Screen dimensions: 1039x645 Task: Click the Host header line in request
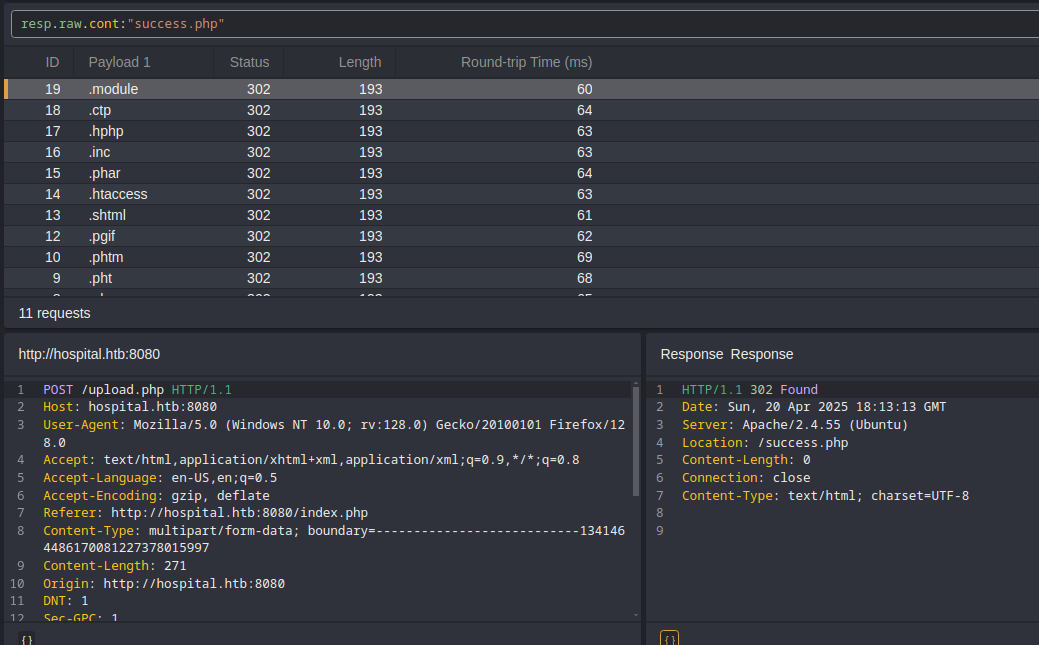coord(130,407)
